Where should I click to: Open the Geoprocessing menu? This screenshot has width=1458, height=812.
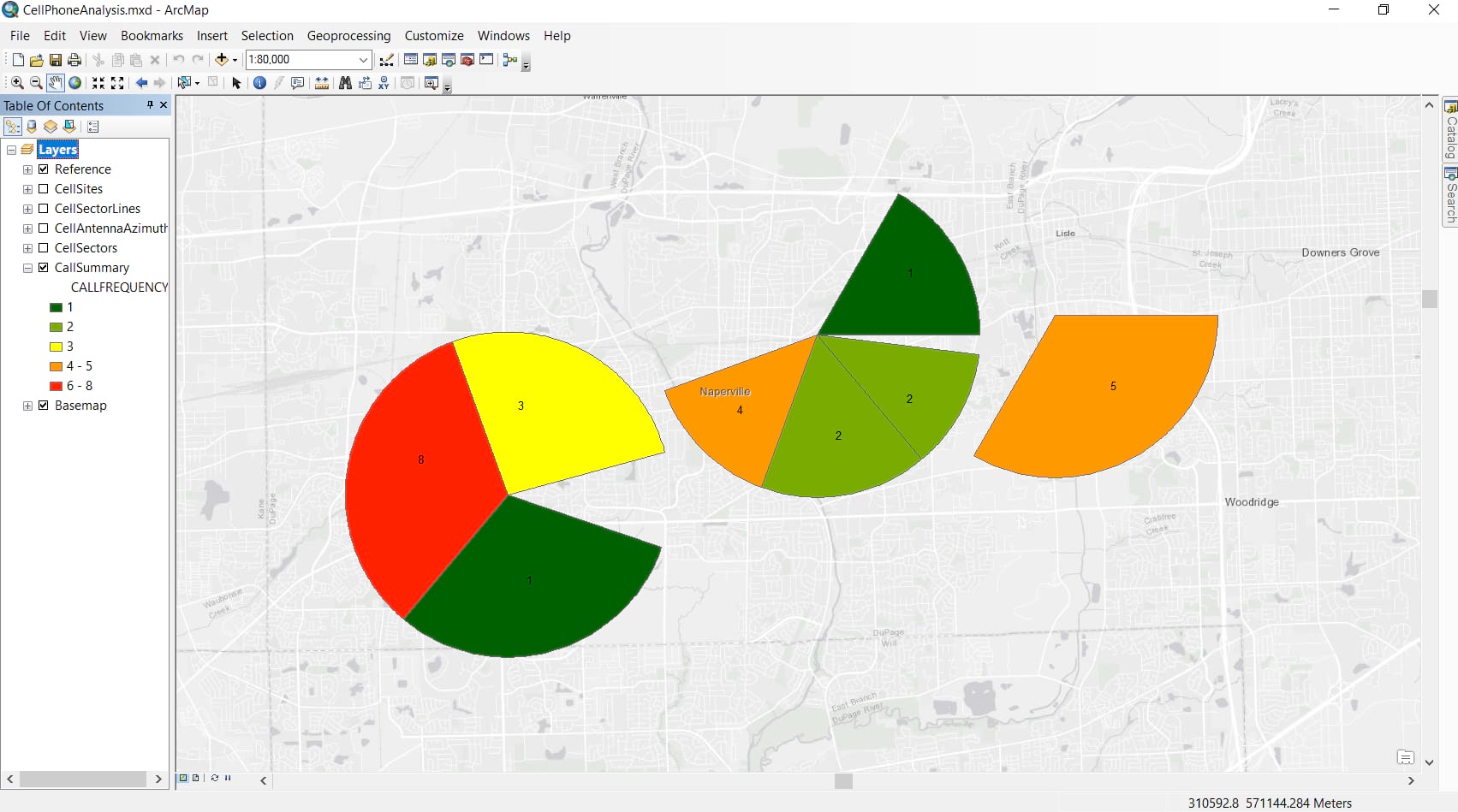point(348,36)
